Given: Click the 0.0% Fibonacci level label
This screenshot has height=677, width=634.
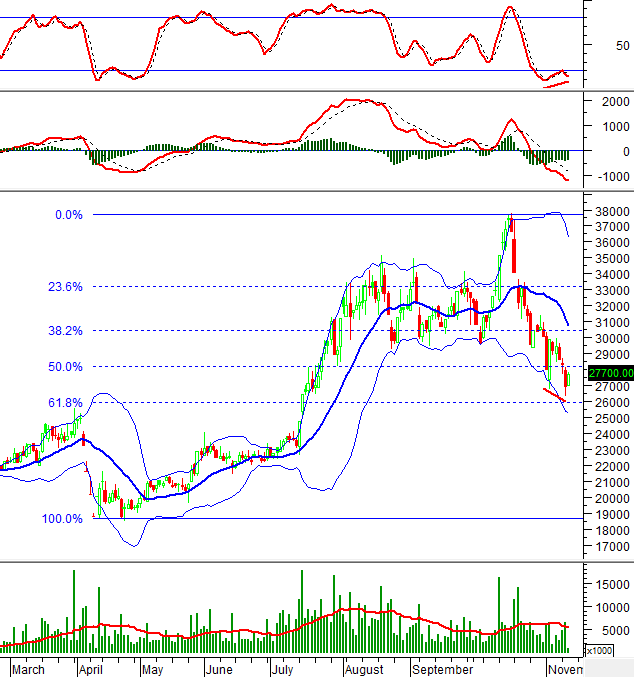Looking at the screenshot, I should pyautogui.click(x=68, y=215).
